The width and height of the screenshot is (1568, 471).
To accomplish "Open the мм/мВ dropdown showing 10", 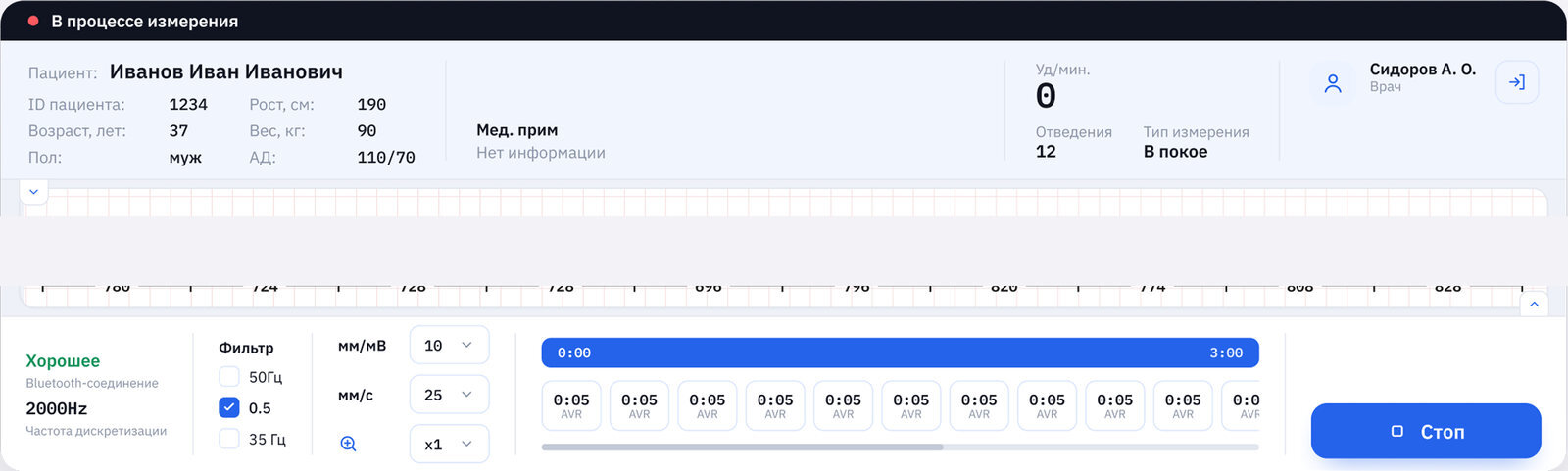I will [x=449, y=345].
